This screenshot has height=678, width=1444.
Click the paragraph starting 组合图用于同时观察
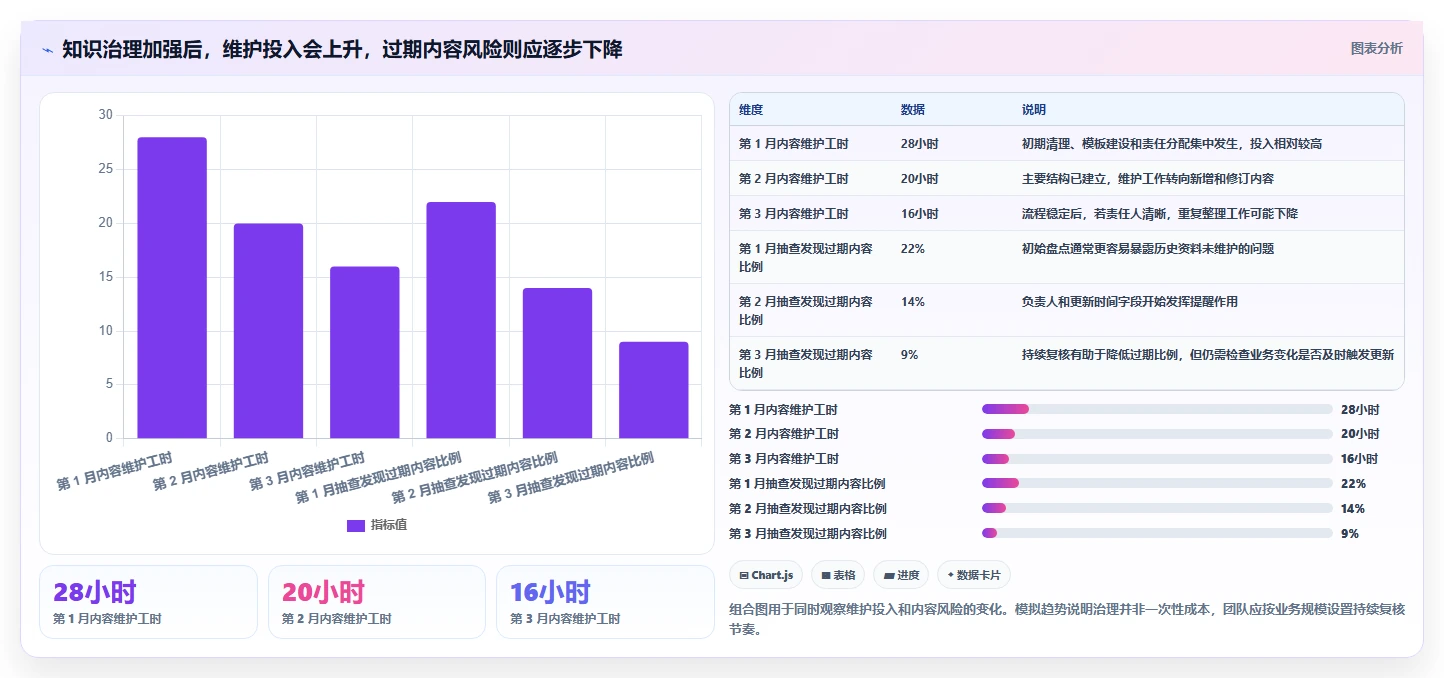point(1067,619)
